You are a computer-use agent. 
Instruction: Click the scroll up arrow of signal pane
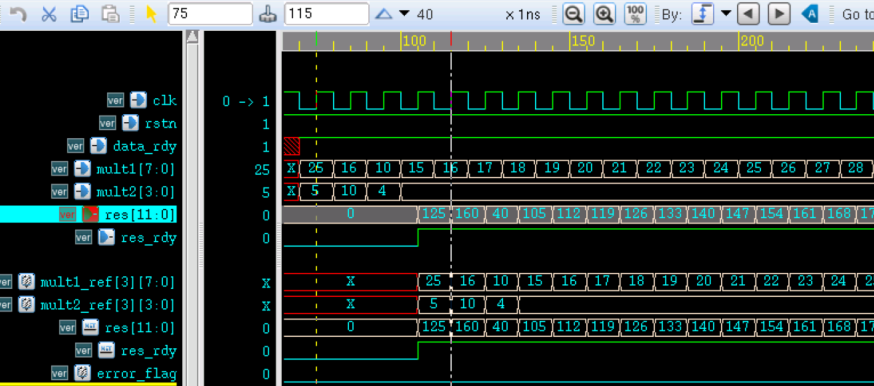(192, 37)
